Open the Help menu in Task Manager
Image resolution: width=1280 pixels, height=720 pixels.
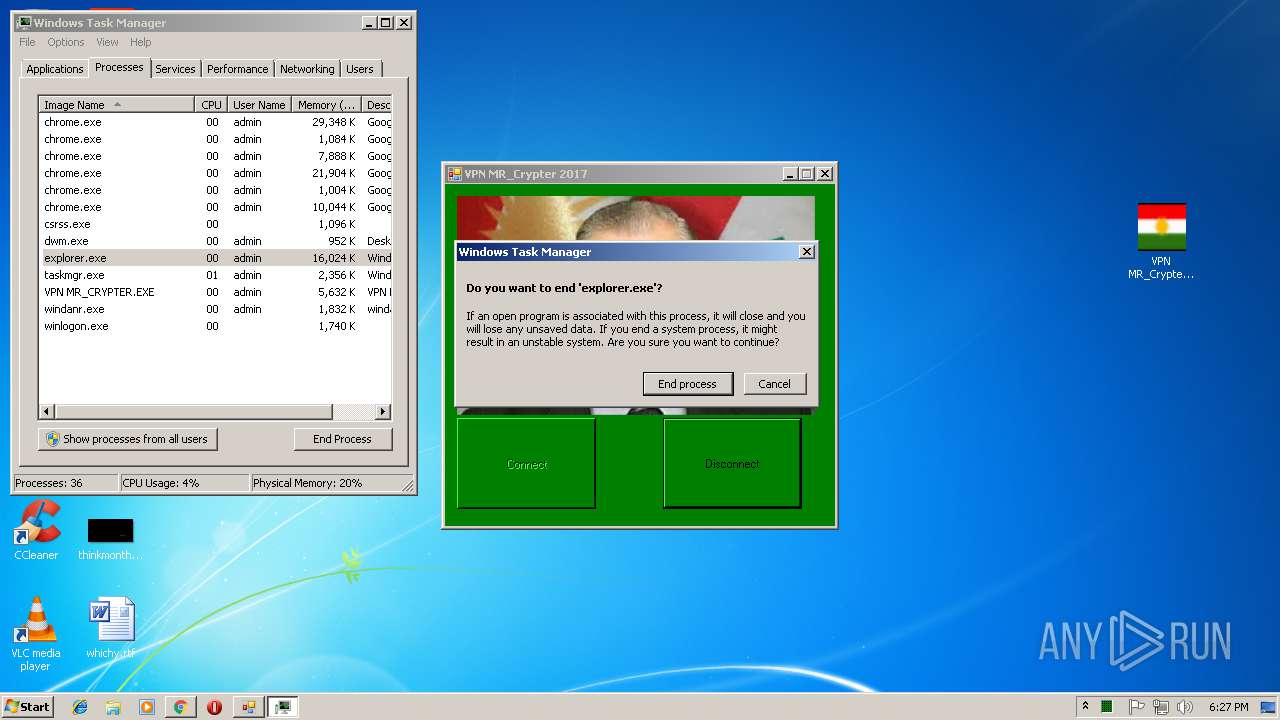point(141,42)
